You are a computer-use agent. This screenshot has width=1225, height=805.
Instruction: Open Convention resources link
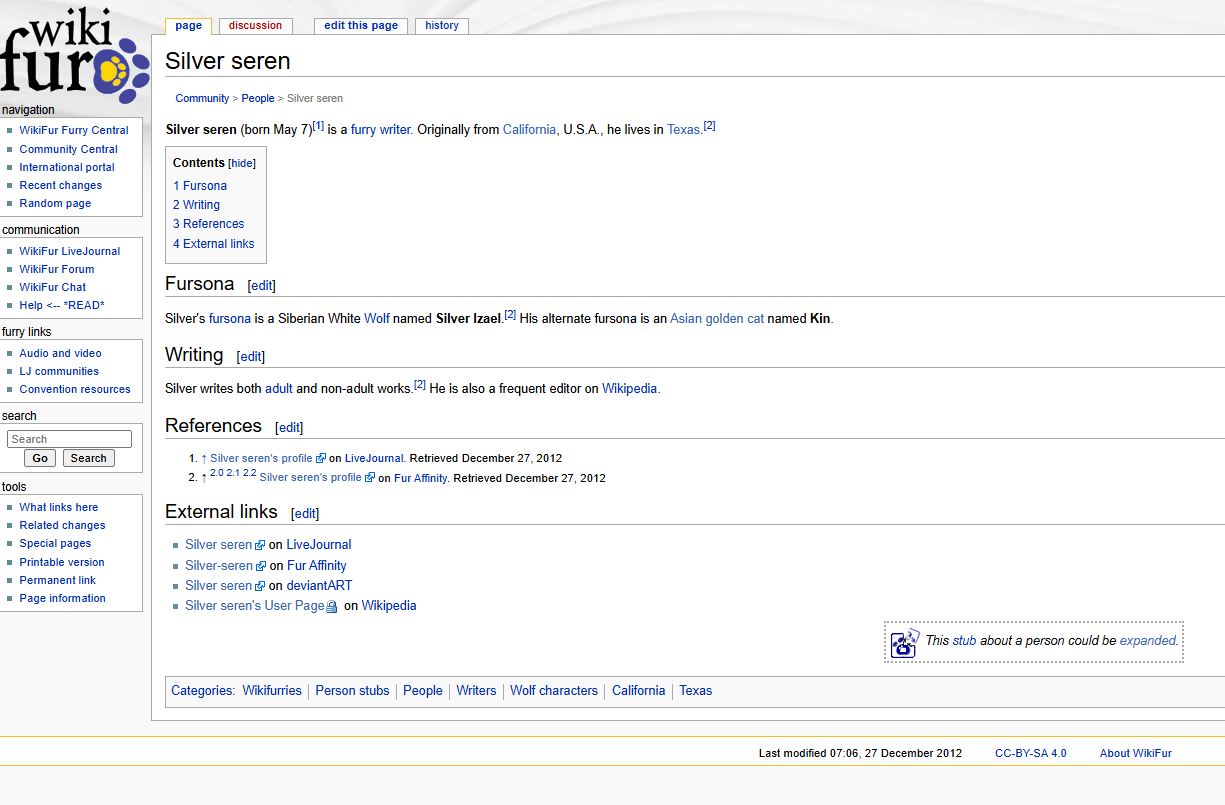click(x=75, y=389)
